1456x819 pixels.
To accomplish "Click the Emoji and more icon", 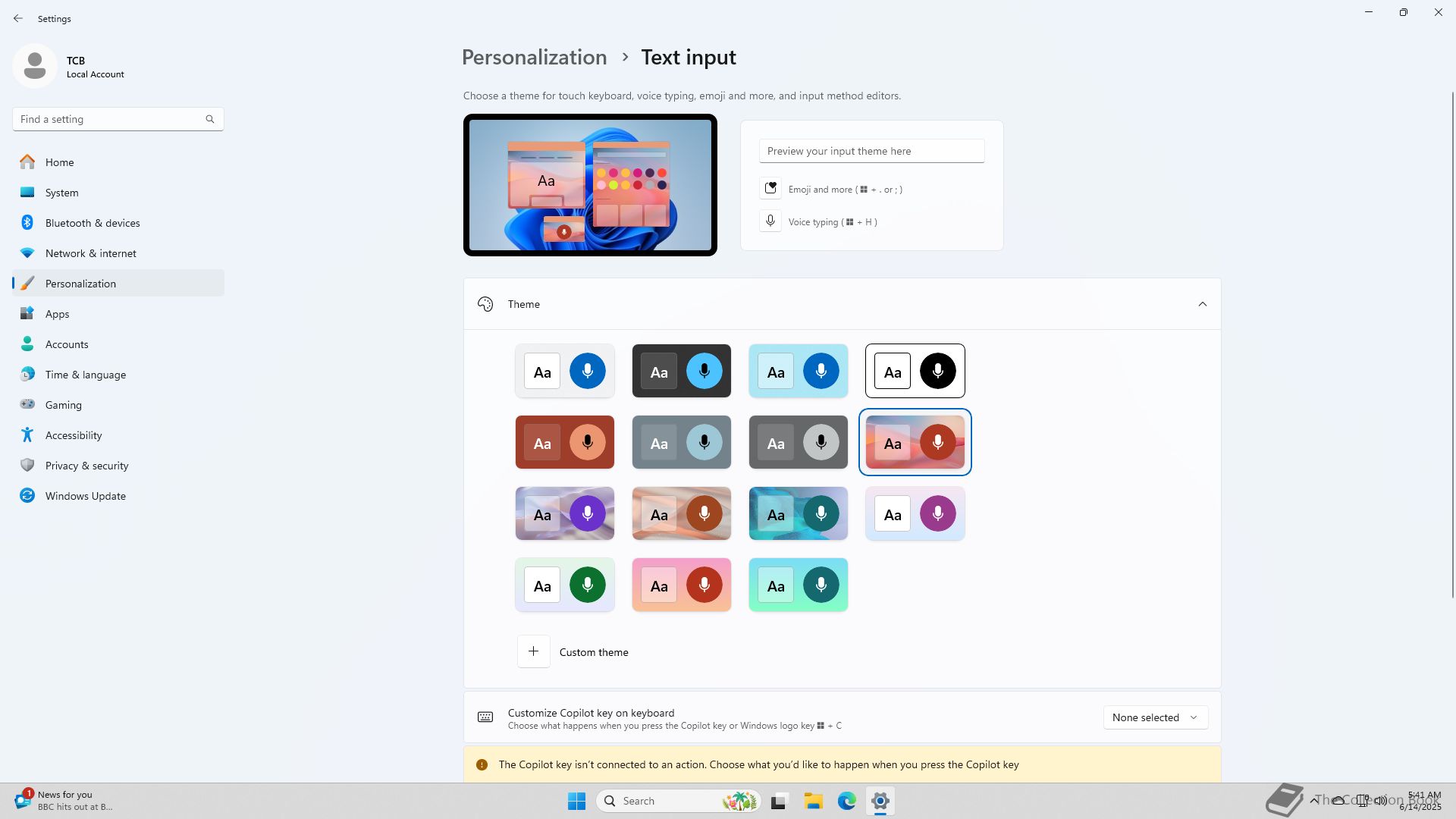I will click(770, 188).
